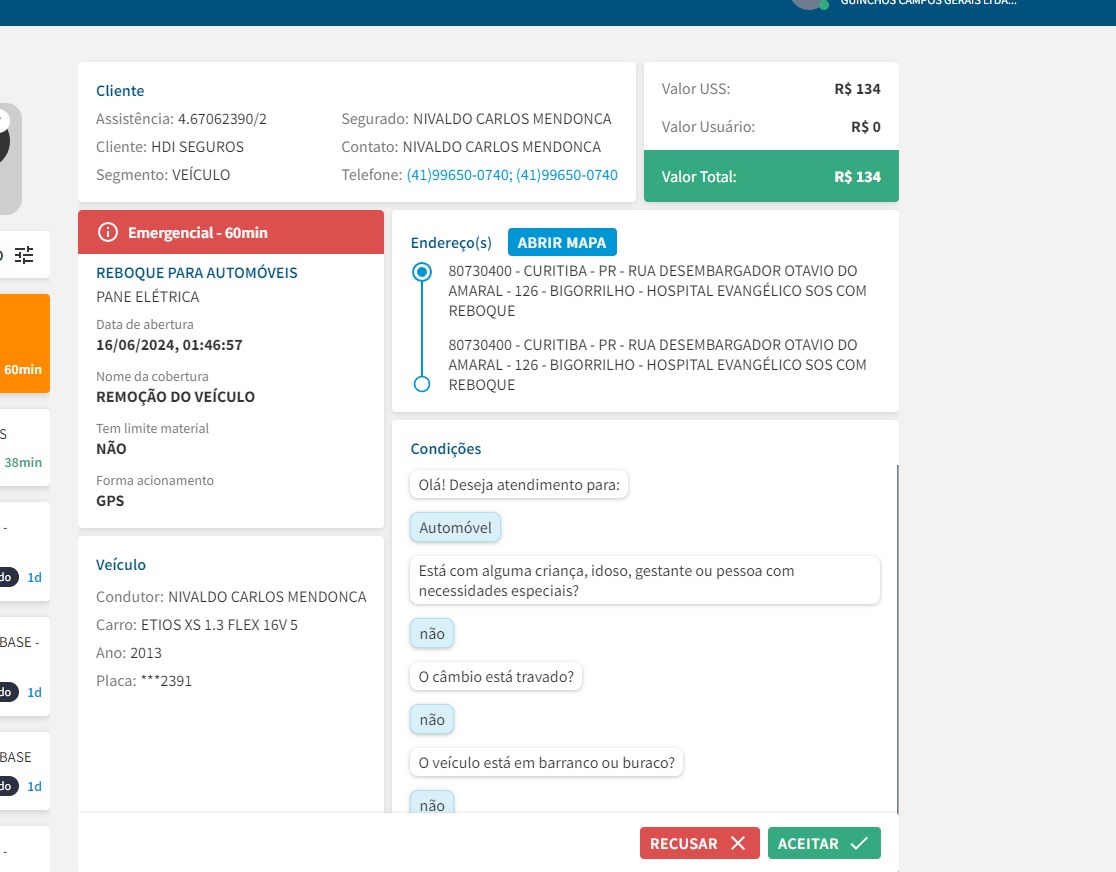The width and height of the screenshot is (1116, 872).
Task: Open the 38min sidebar card
Action: pos(25,448)
